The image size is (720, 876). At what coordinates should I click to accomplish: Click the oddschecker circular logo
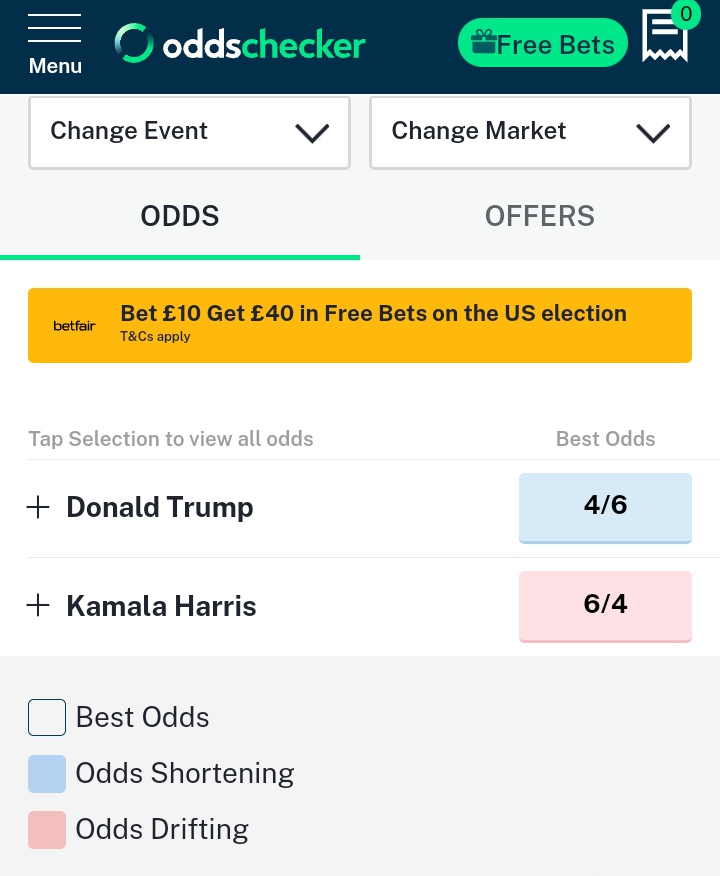click(x=134, y=43)
